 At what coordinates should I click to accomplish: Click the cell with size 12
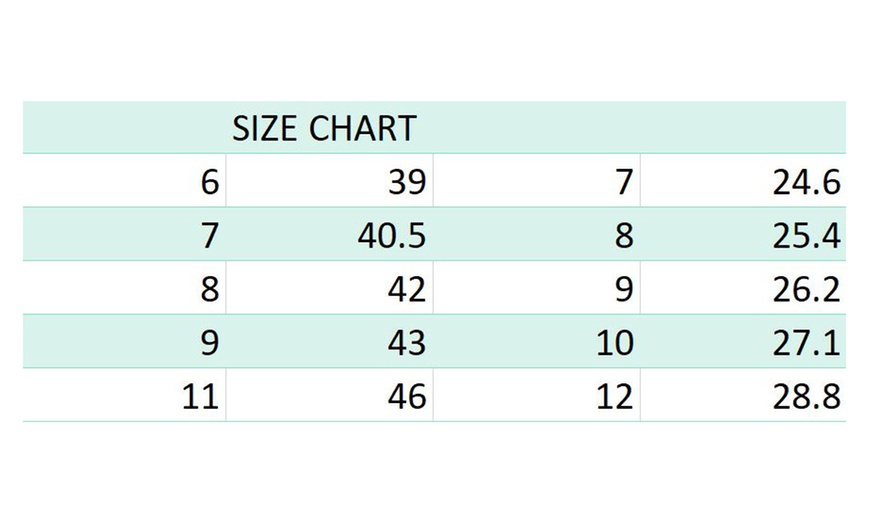coord(614,397)
